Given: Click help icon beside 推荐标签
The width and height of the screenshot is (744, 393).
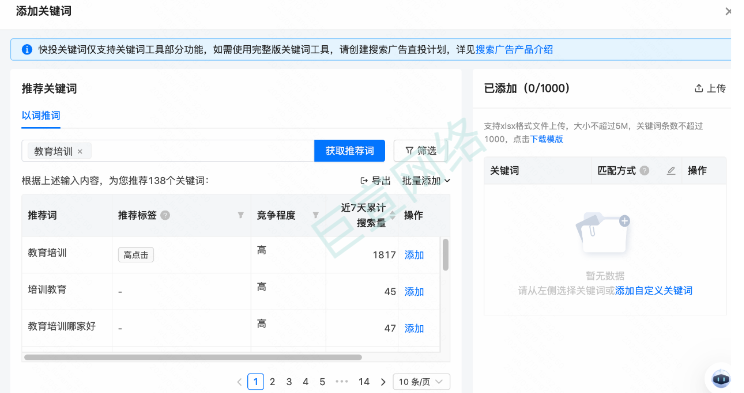Looking at the screenshot, I should (165, 215).
